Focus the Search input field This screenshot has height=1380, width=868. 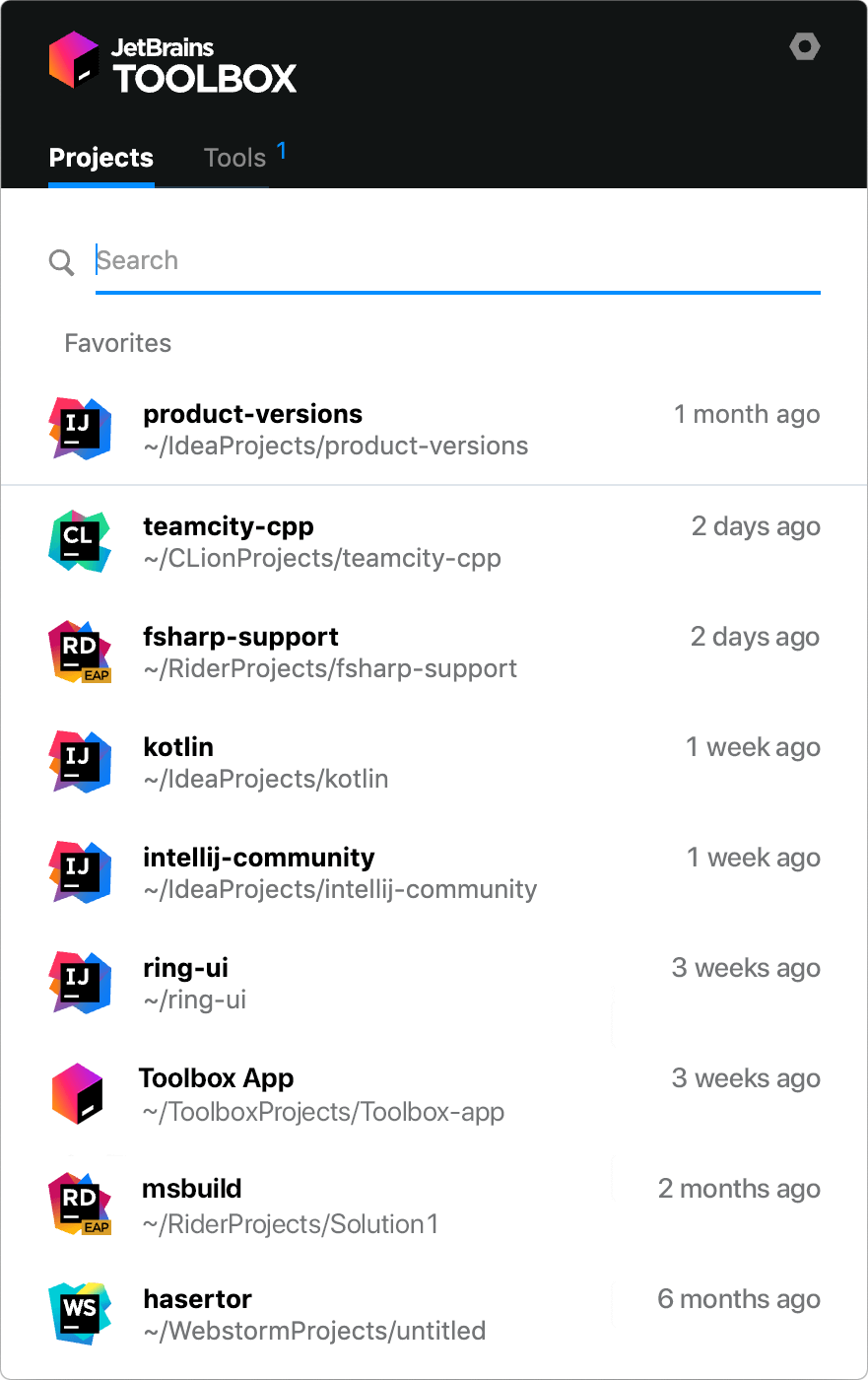457,261
